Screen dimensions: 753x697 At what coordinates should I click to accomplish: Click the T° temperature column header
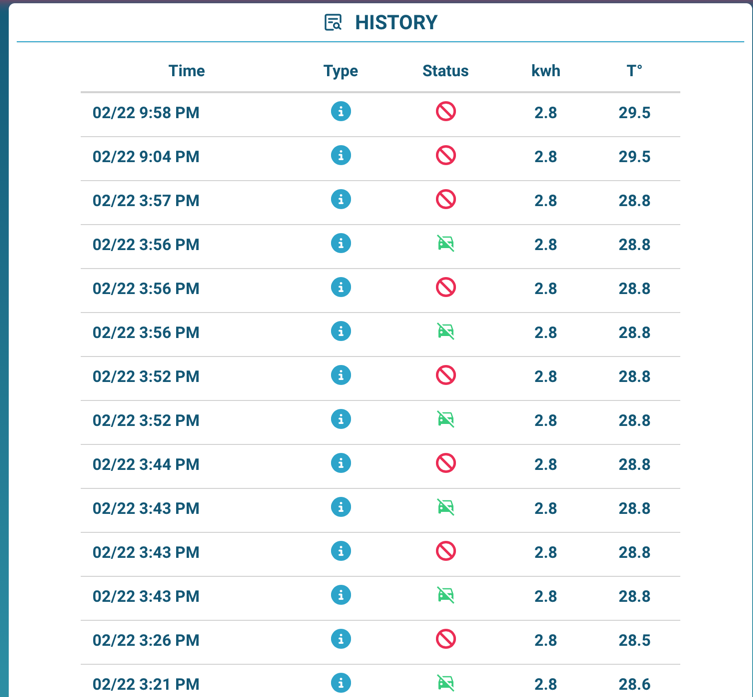coord(634,71)
